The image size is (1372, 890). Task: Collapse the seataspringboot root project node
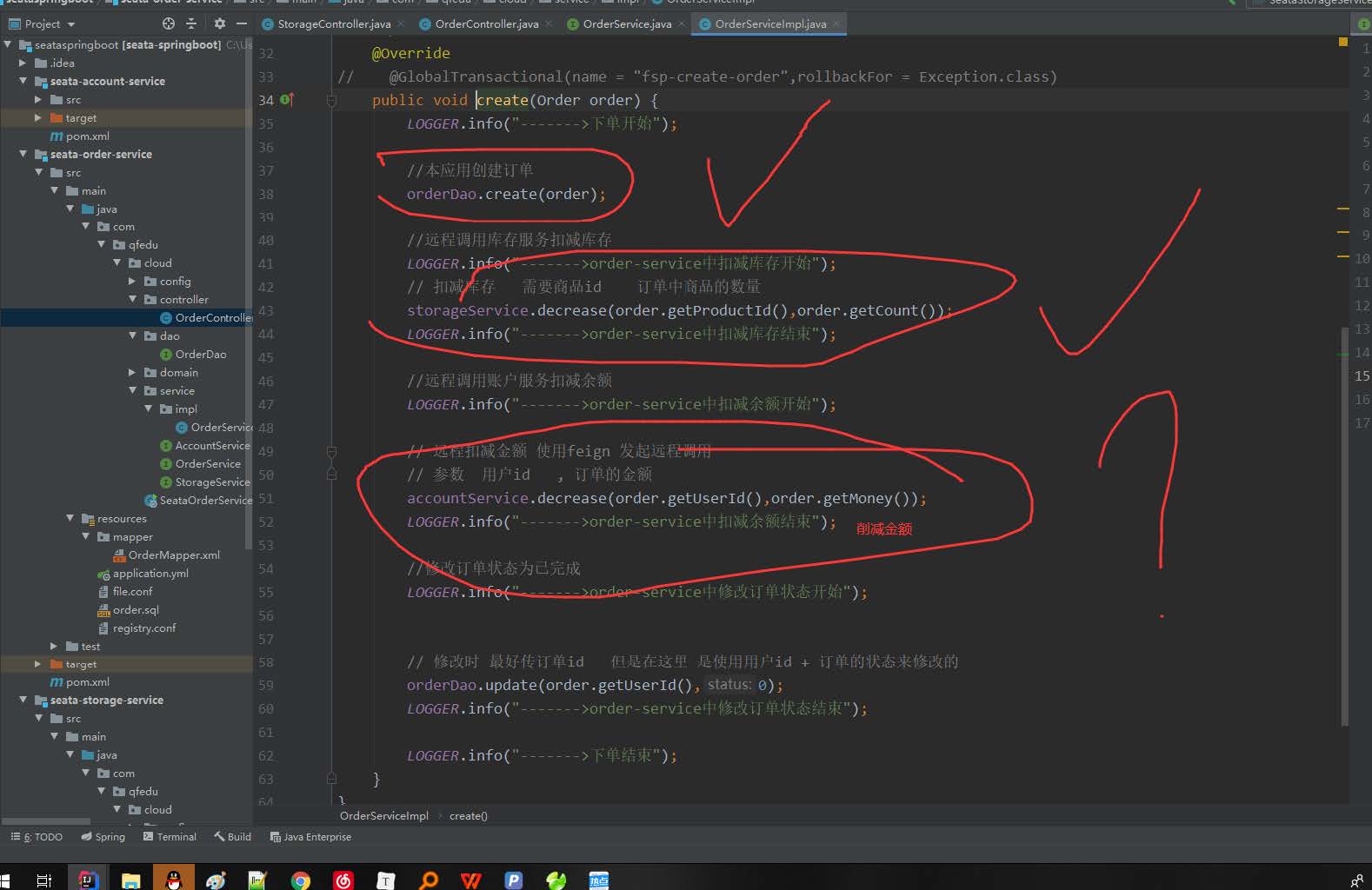[x=9, y=44]
